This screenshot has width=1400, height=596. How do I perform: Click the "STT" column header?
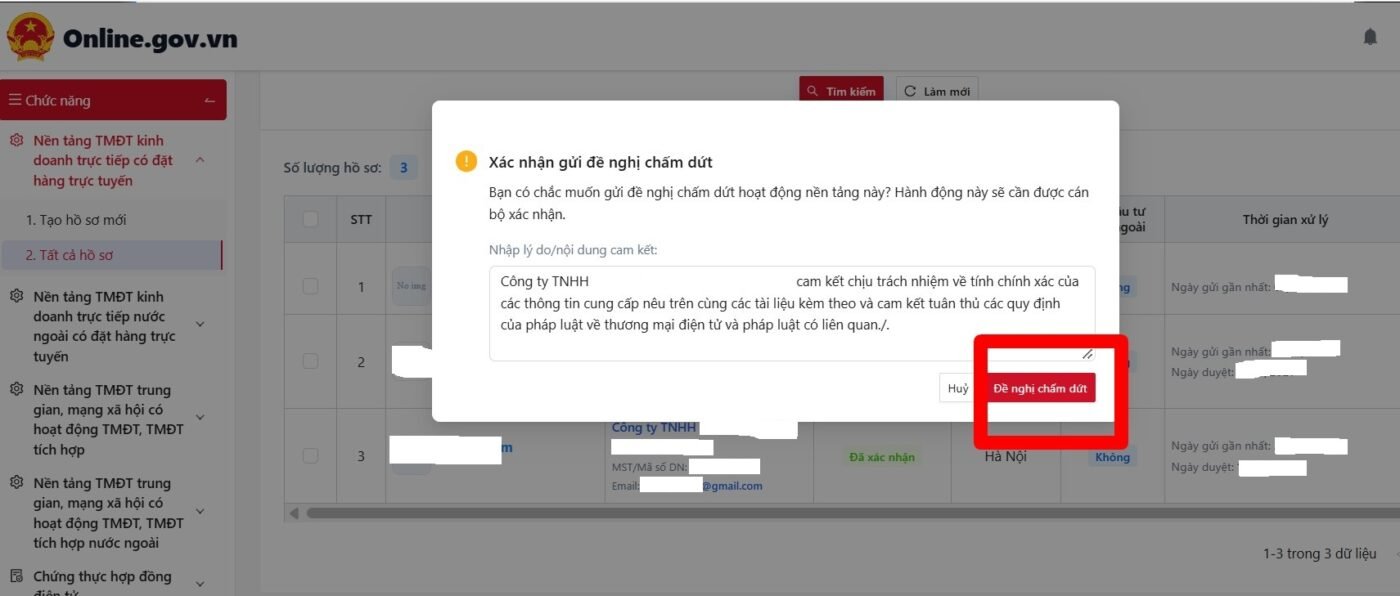click(361, 219)
